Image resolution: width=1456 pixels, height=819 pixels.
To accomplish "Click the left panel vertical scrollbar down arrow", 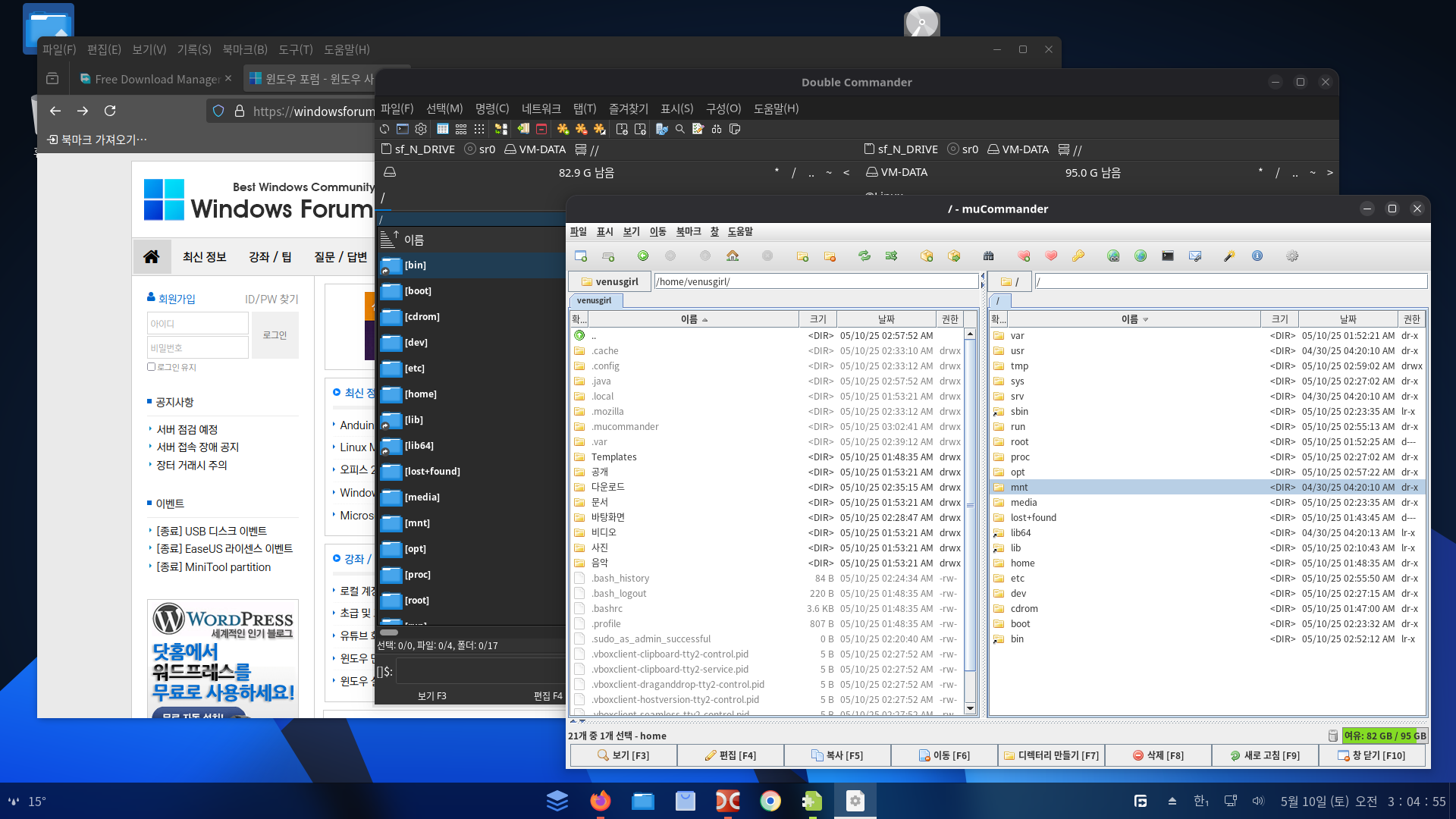I will [x=970, y=708].
